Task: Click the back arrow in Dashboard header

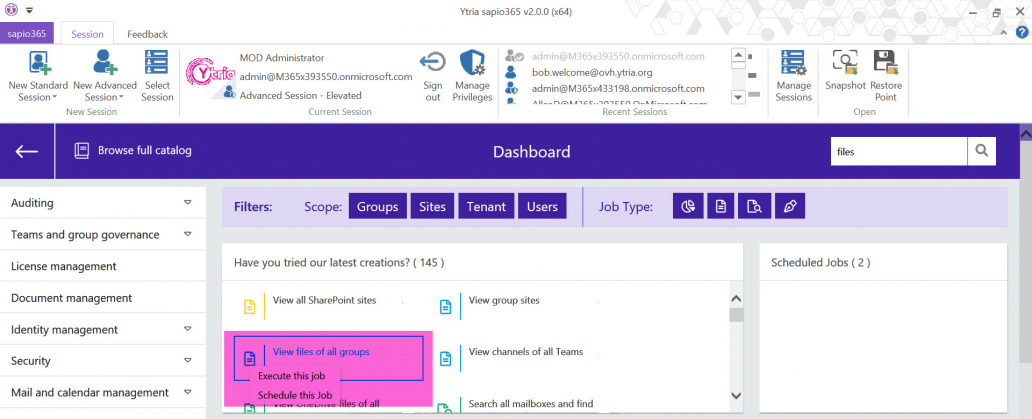Action: click(x=27, y=151)
